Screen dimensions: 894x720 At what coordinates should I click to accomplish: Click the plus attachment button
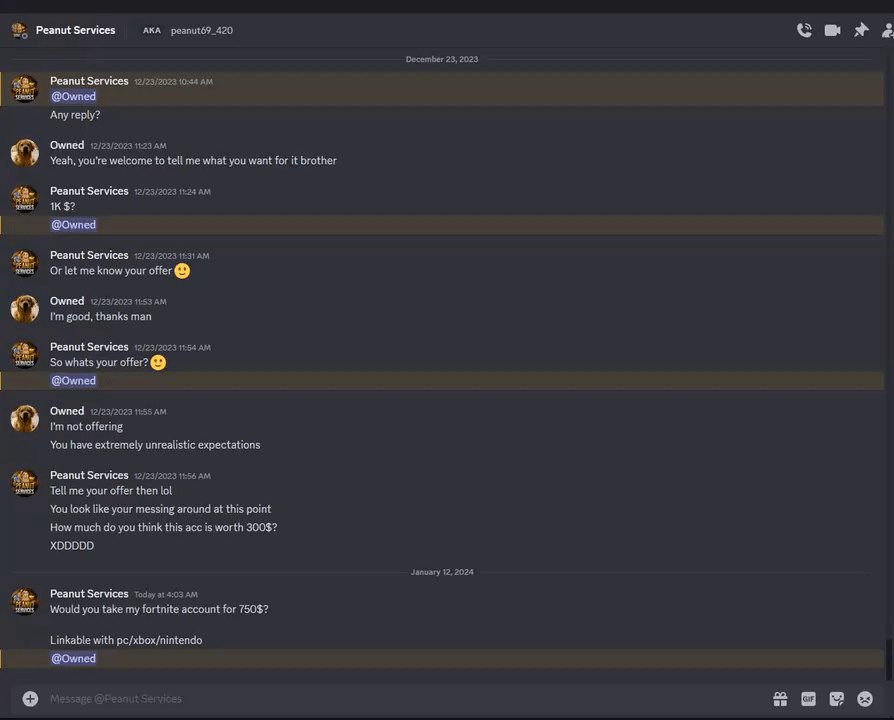[x=30, y=698]
